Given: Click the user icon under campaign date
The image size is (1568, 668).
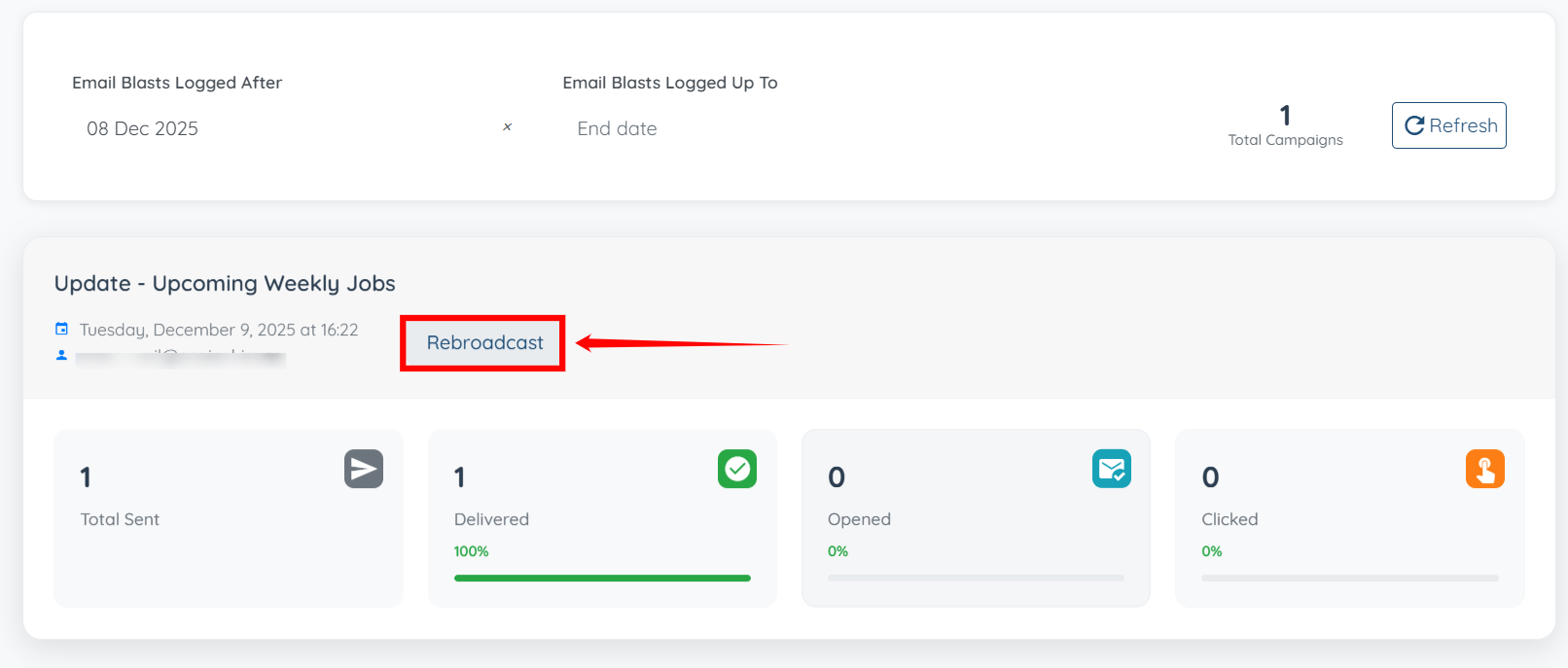Looking at the screenshot, I should pyautogui.click(x=62, y=356).
